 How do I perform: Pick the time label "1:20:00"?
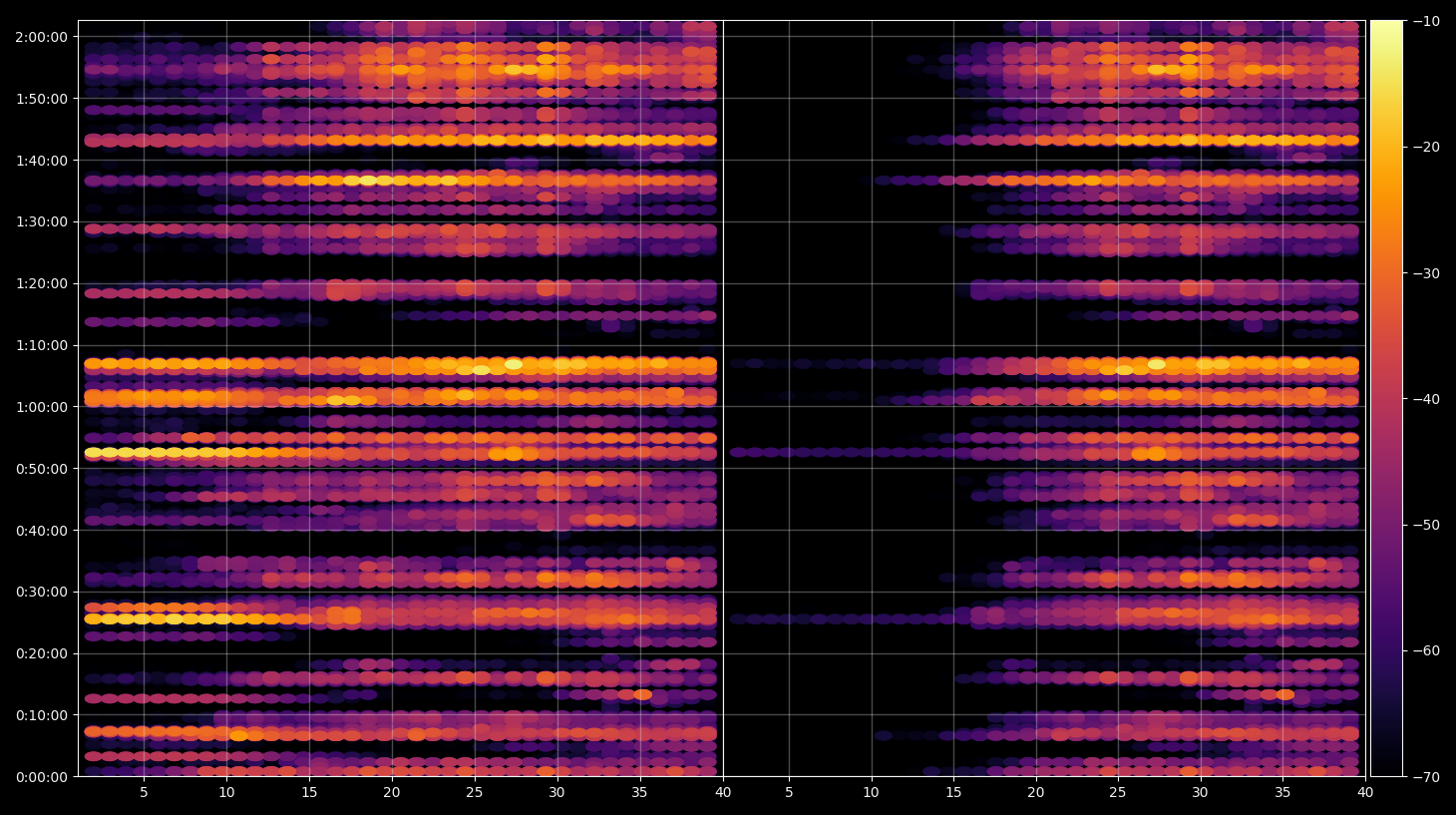42,284
